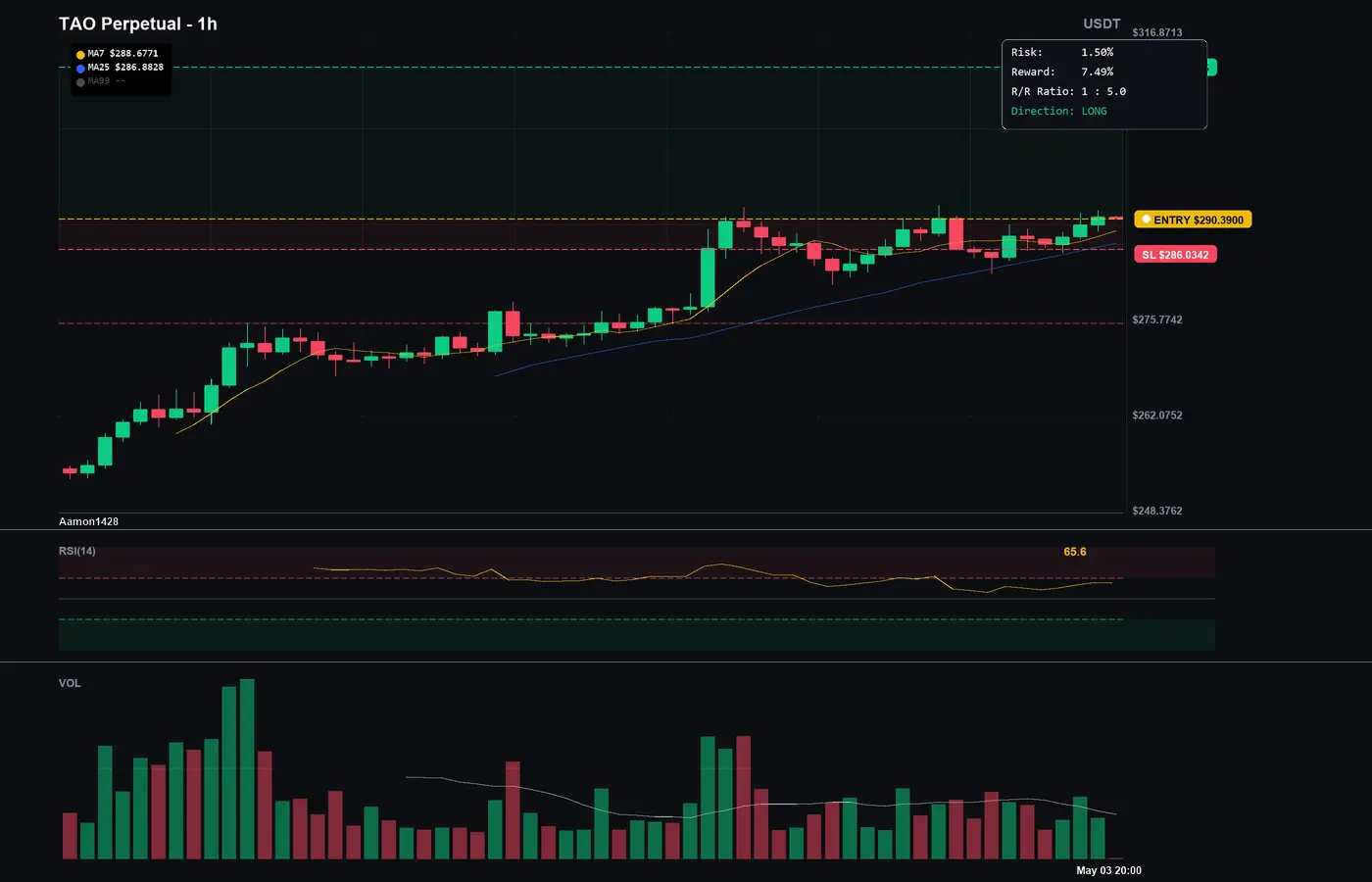
Task: Click the $248.3762 price axis label
Action: pos(1157,511)
